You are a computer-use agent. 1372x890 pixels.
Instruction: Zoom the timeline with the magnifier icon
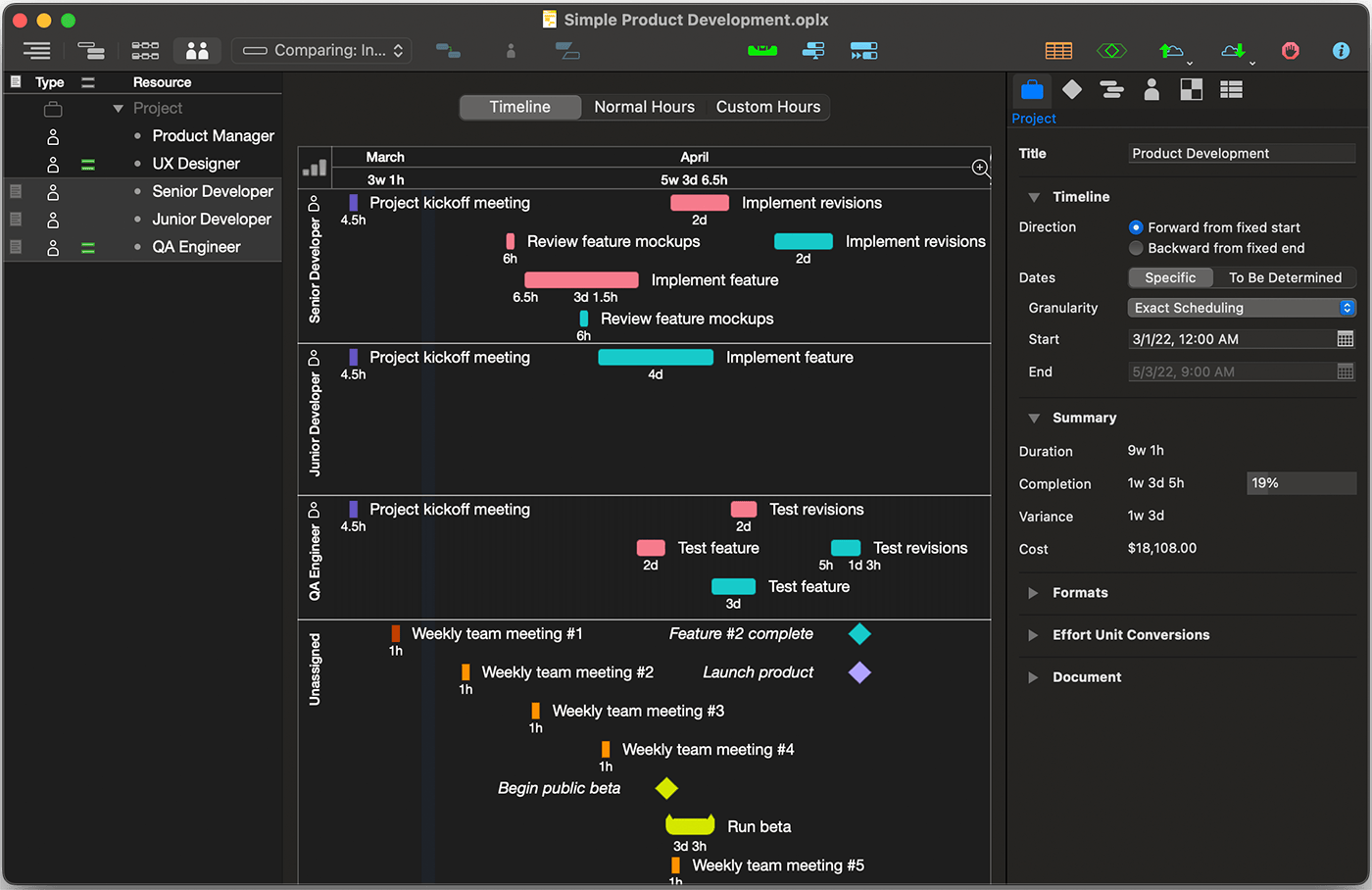point(980,169)
